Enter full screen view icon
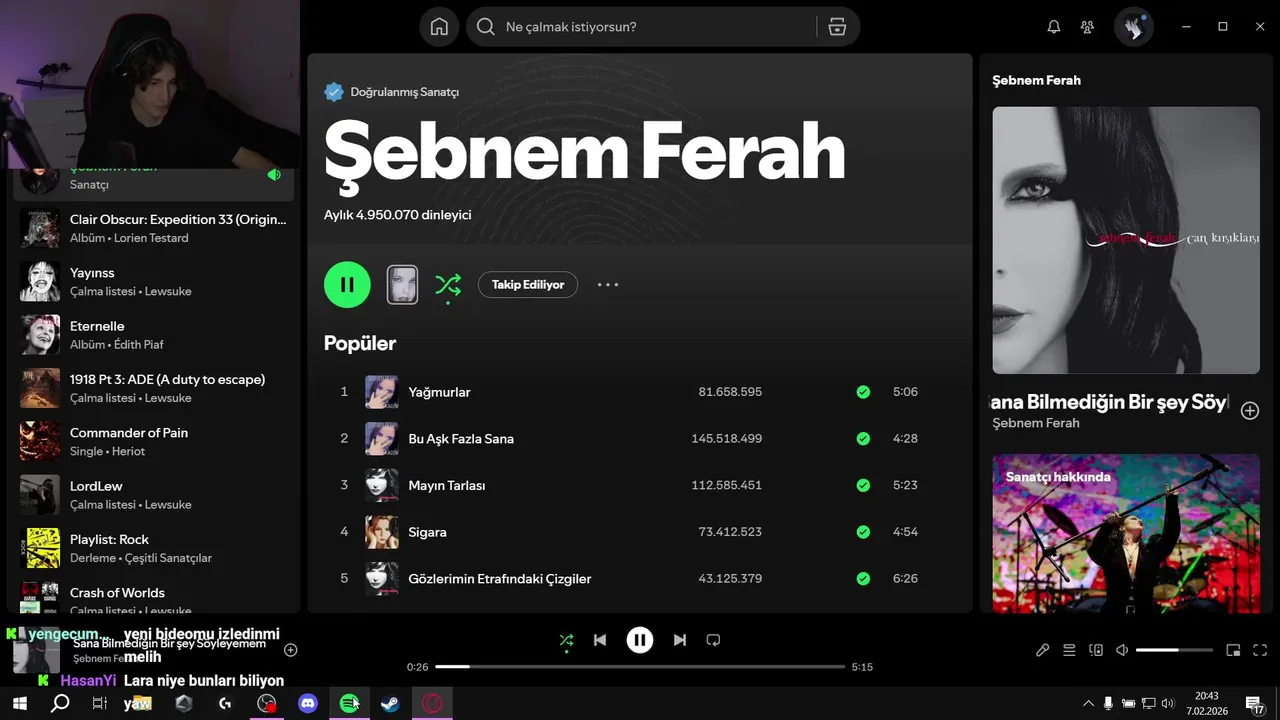Image resolution: width=1280 pixels, height=720 pixels. coord(1260,650)
